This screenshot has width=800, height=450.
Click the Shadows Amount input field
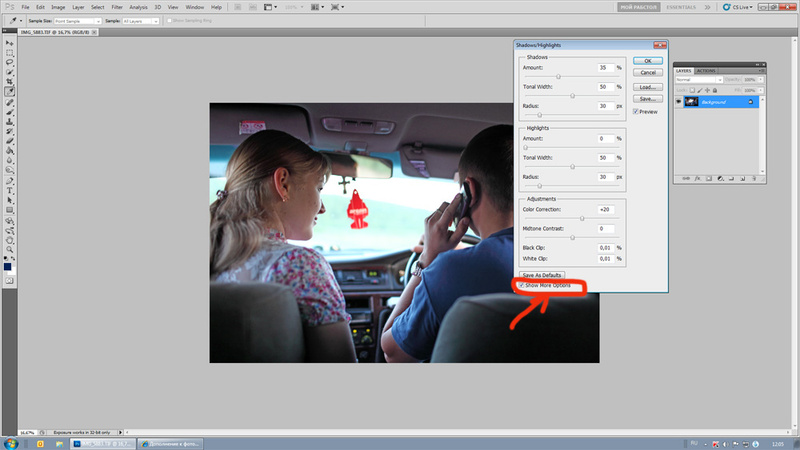604,67
